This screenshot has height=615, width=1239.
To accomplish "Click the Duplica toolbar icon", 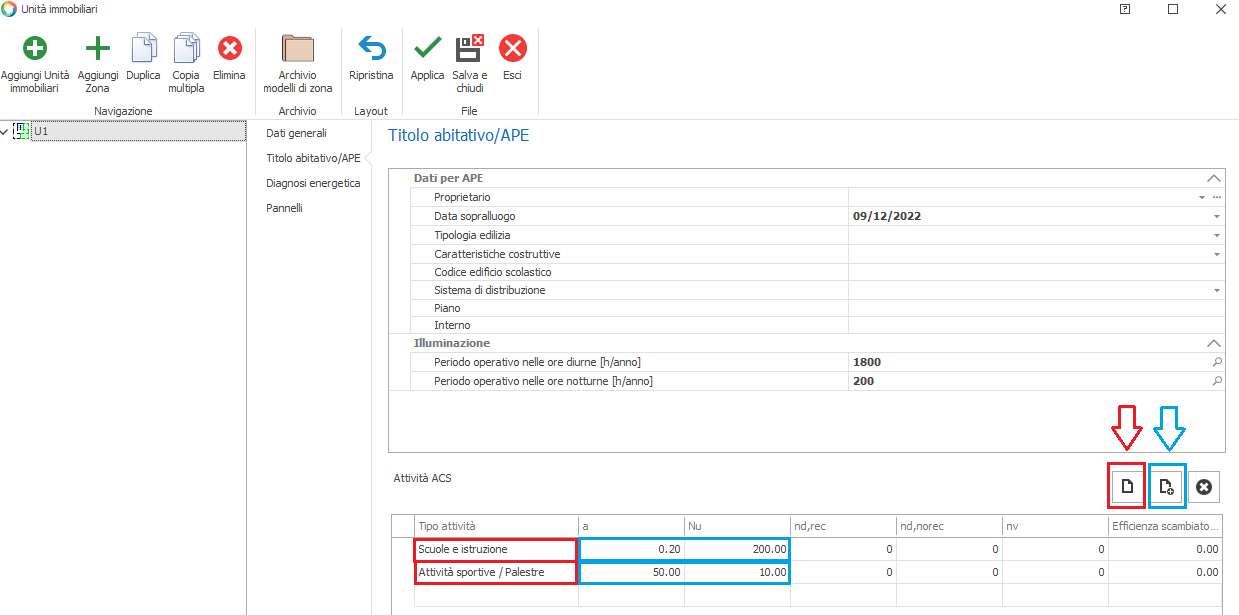I will click(x=143, y=49).
